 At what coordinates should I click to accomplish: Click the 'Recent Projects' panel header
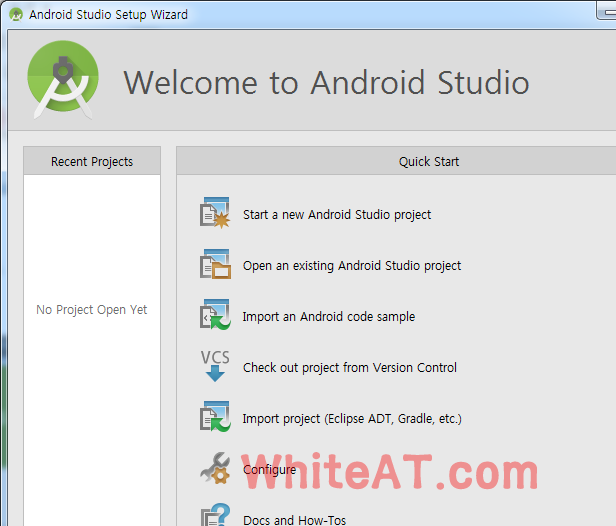click(x=92, y=161)
